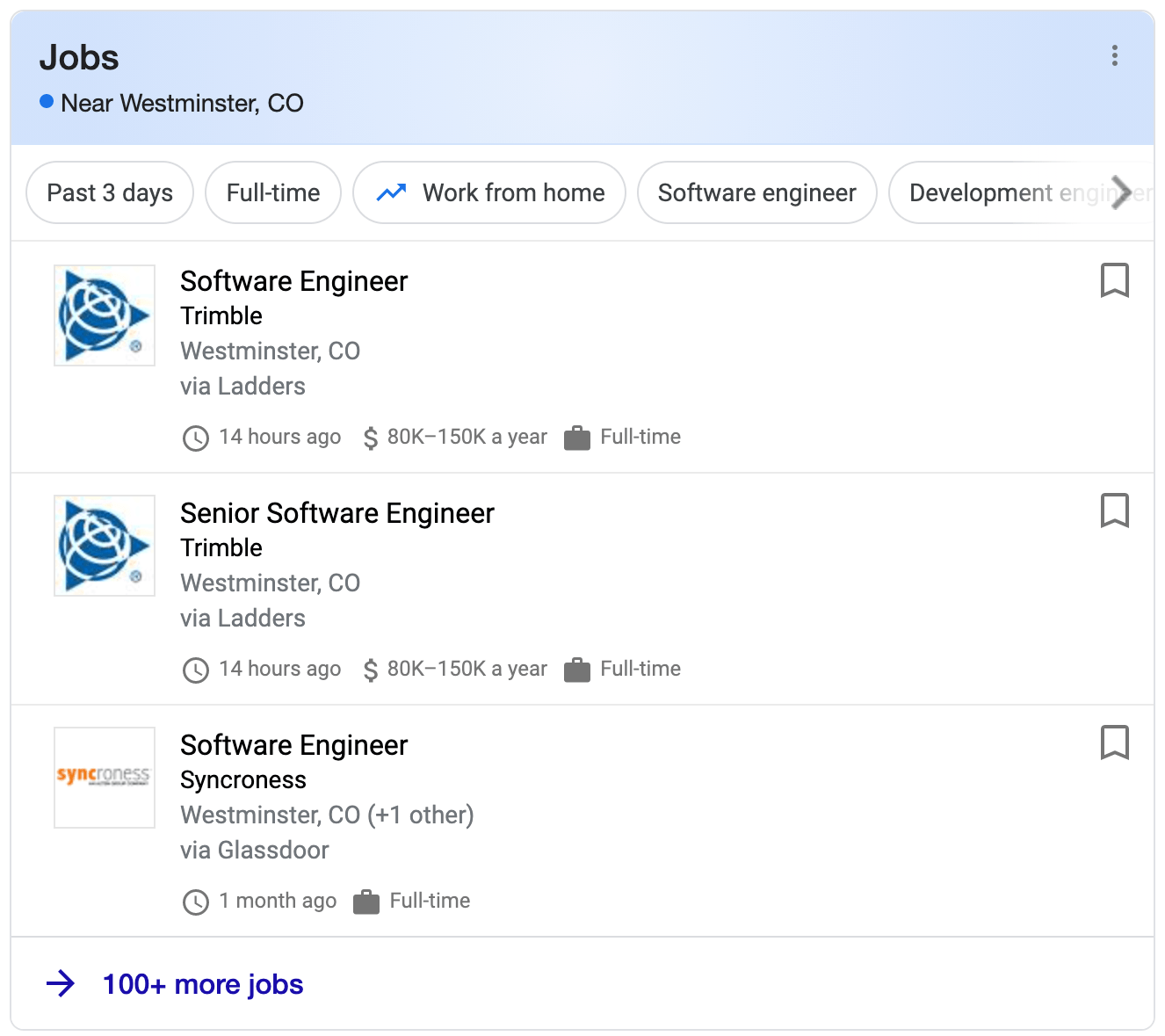Open the 100+ more jobs link
1165x1036 pixels.
pos(201,984)
